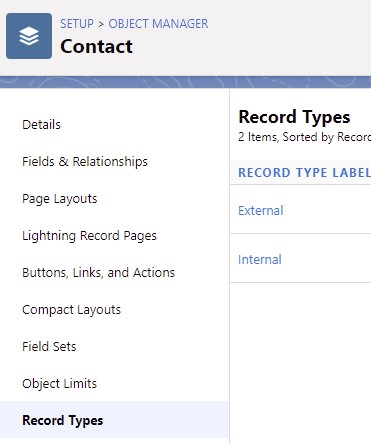
Task: Show Object Limits
Action: [x=60, y=384]
